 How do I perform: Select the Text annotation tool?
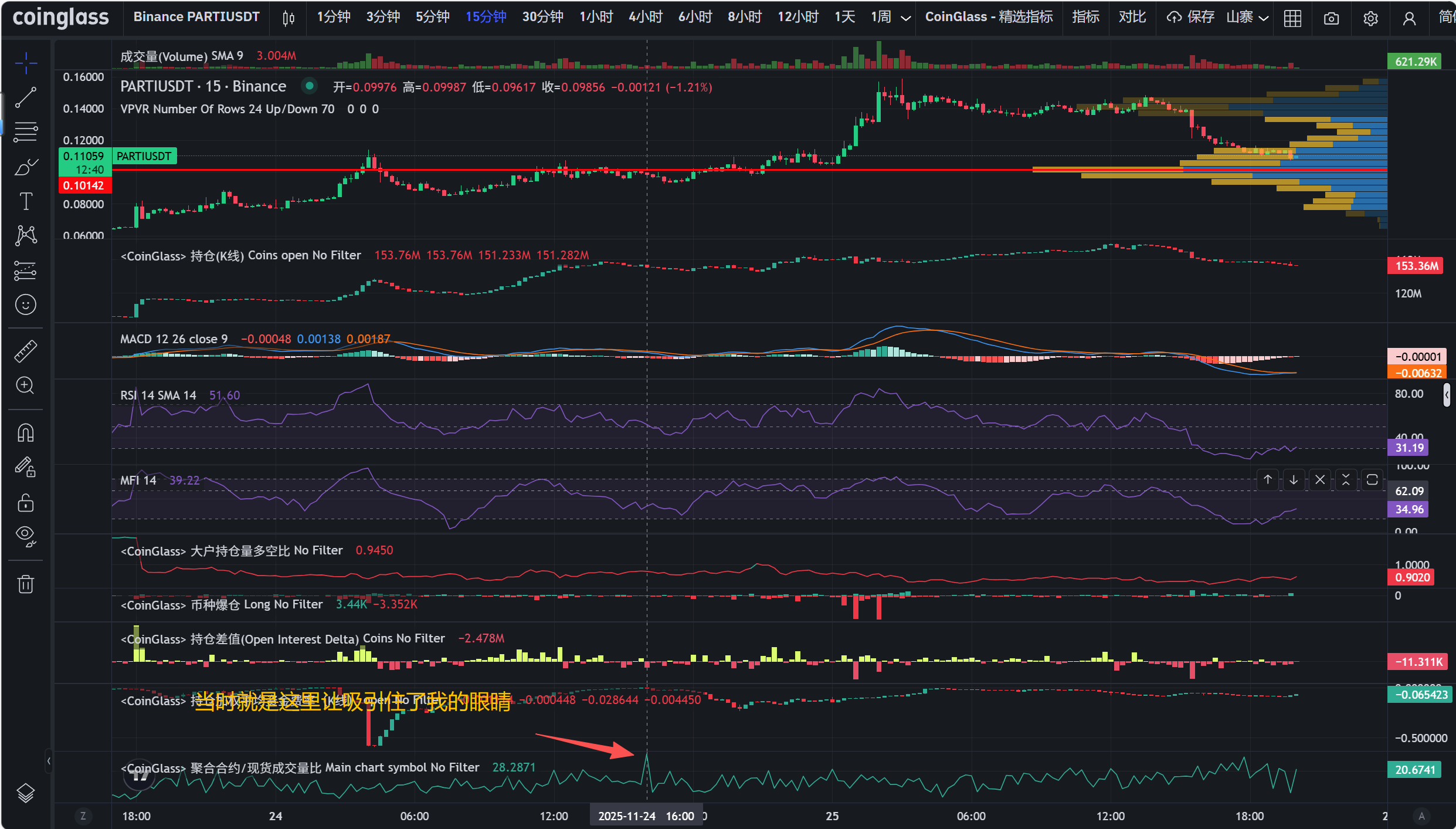[26, 201]
